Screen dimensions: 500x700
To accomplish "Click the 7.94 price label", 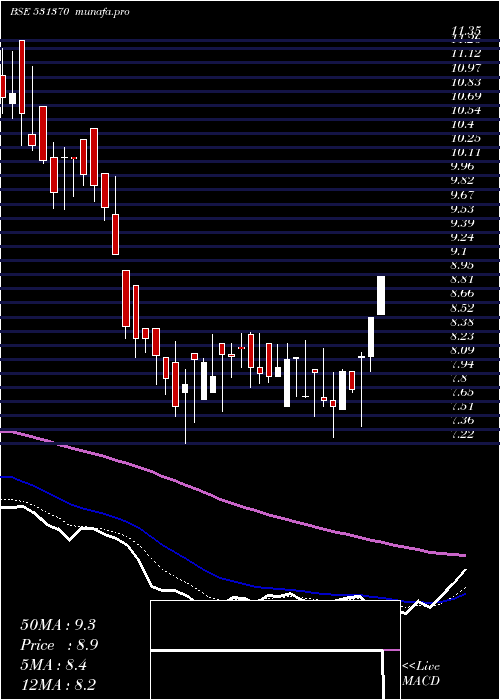I will pos(462,364).
